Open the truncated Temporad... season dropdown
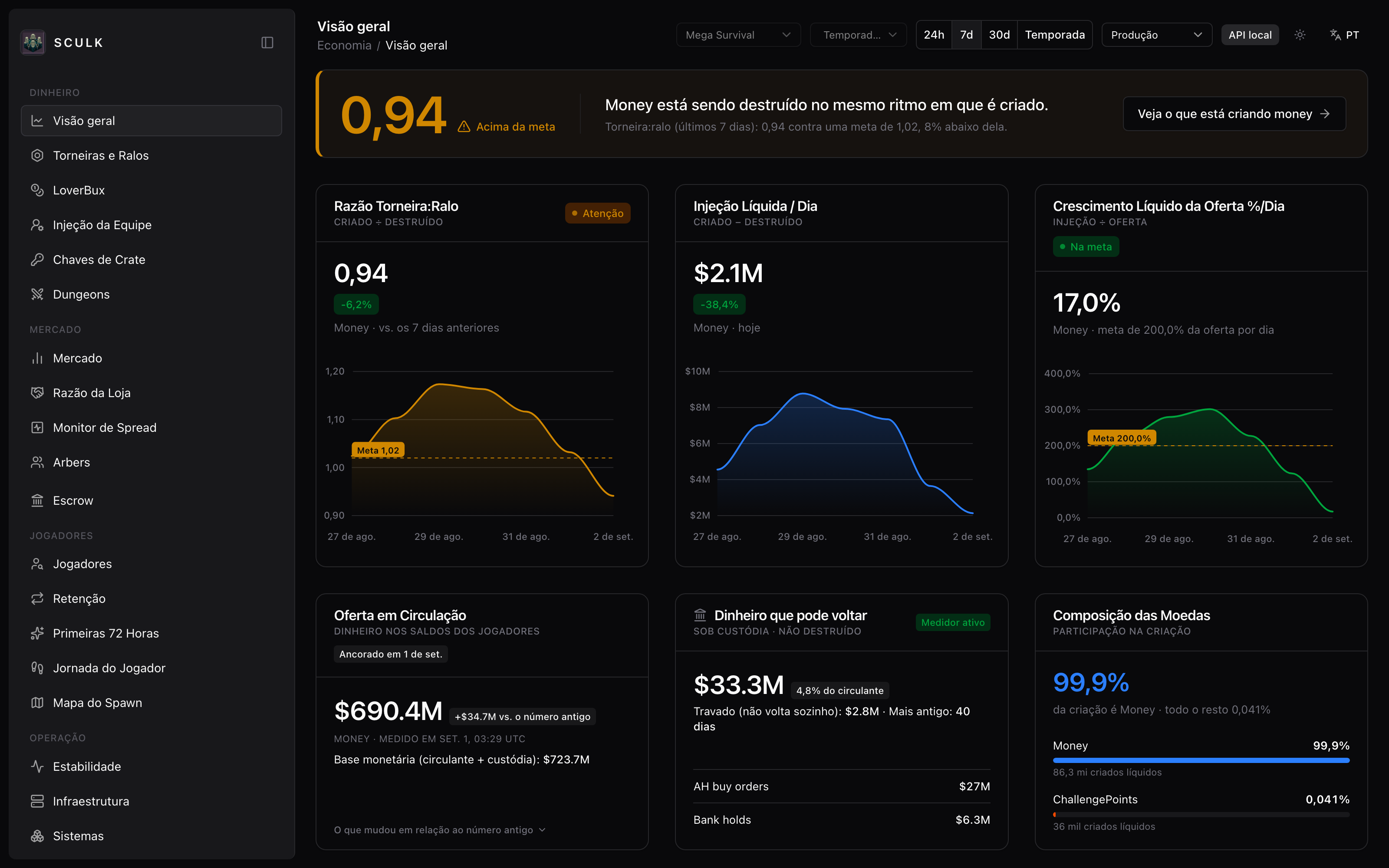This screenshot has width=1389, height=868. point(858,35)
